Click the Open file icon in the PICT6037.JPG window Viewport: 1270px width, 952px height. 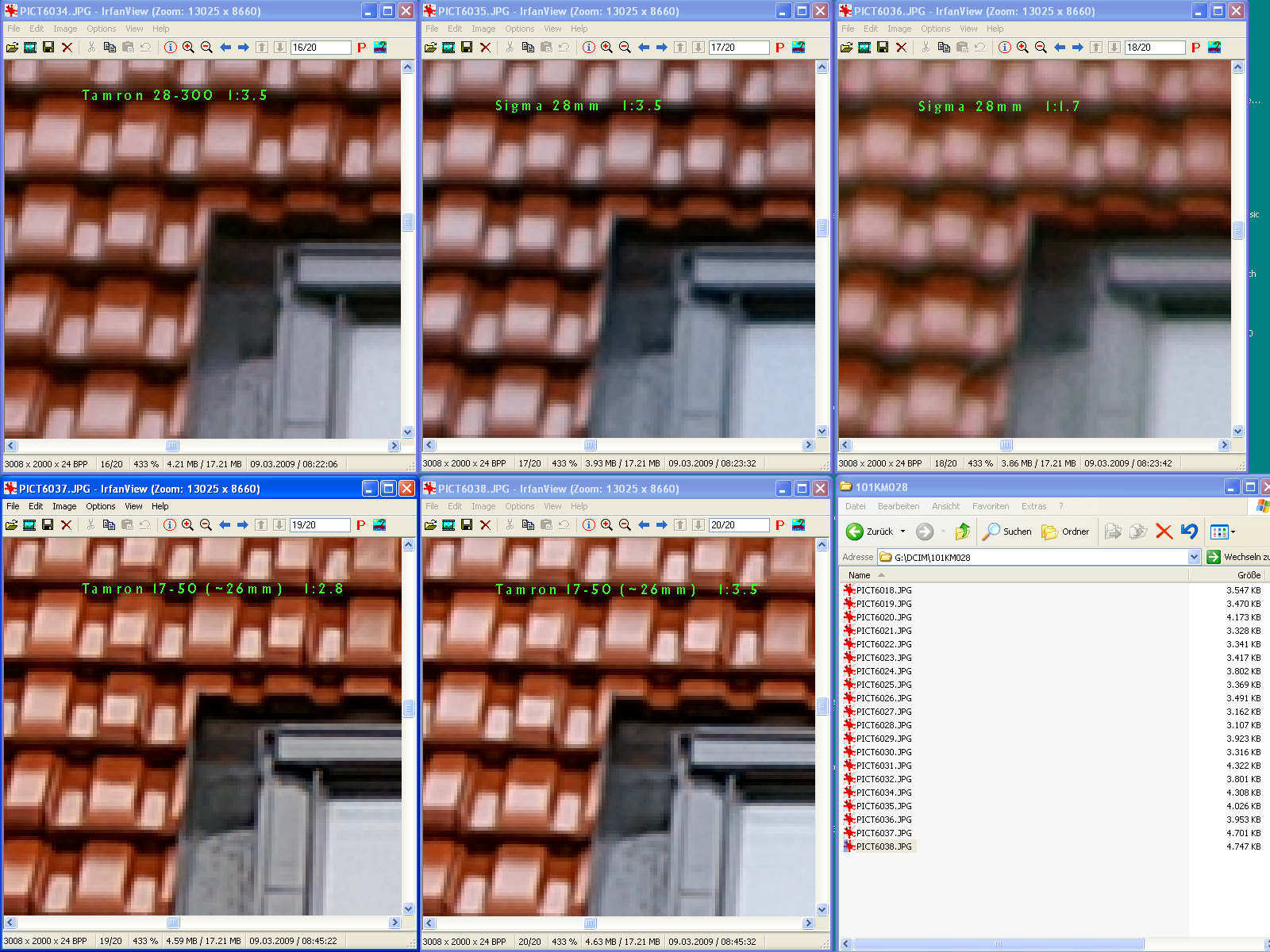[x=11, y=525]
